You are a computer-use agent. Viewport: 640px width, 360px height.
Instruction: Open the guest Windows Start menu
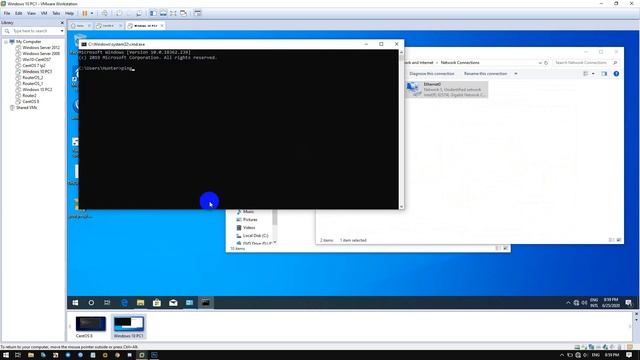[75, 303]
